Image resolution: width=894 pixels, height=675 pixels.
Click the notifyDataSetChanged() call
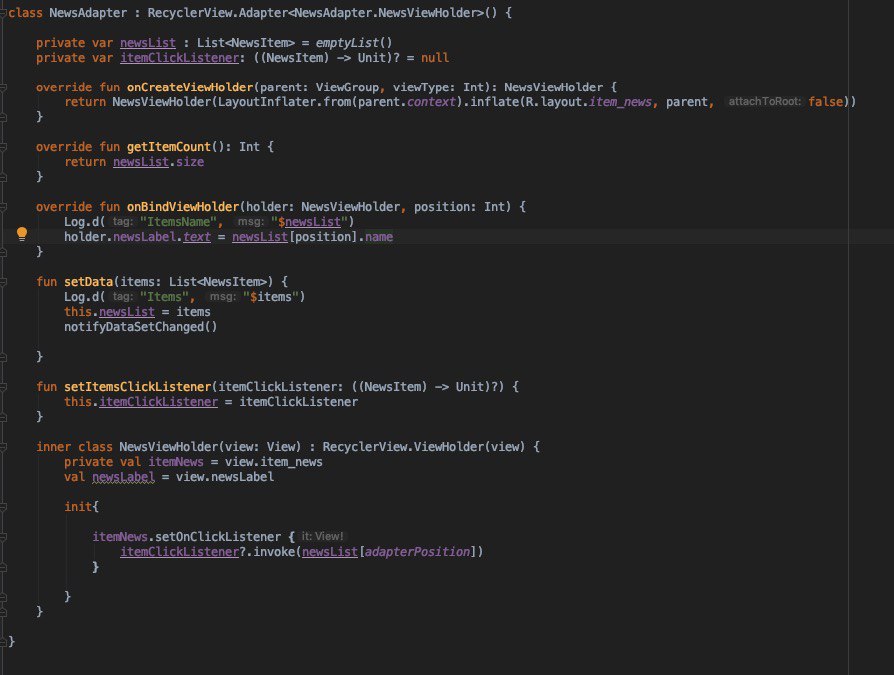click(x=140, y=327)
